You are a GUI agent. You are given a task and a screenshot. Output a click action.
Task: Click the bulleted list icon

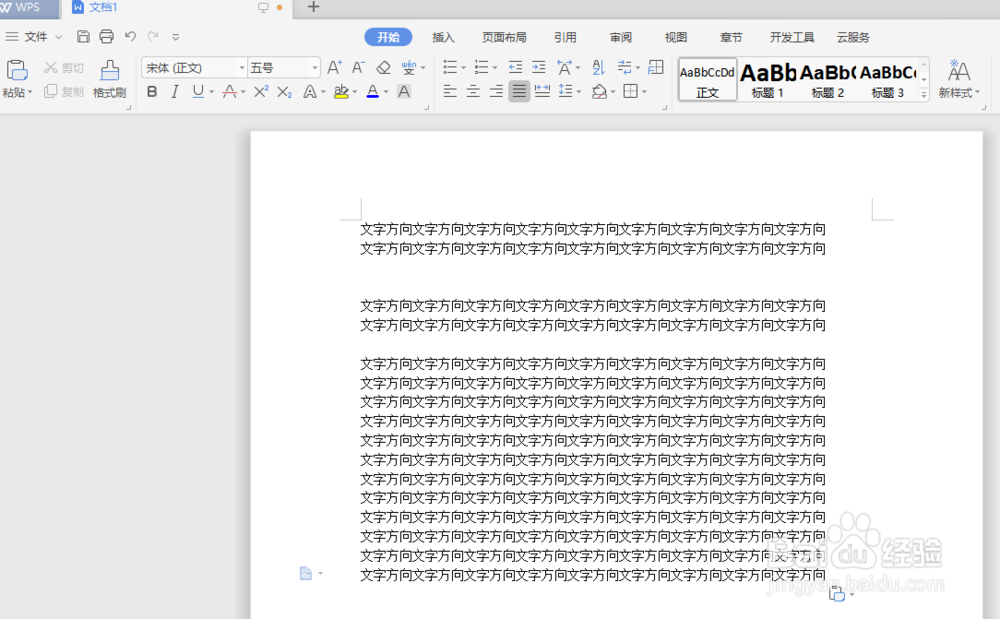(x=450, y=67)
